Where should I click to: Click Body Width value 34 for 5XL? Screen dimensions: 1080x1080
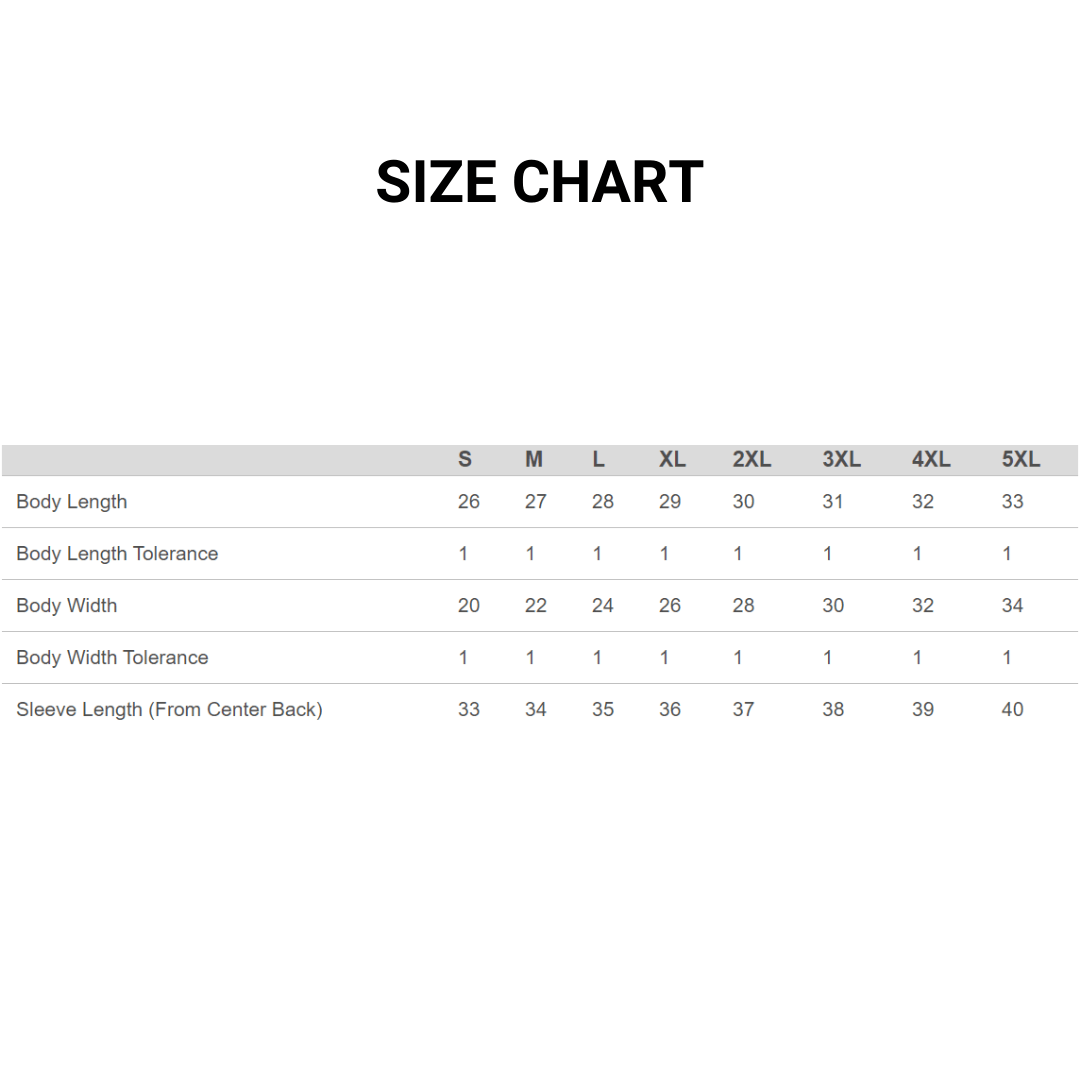click(x=1013, y=606)
